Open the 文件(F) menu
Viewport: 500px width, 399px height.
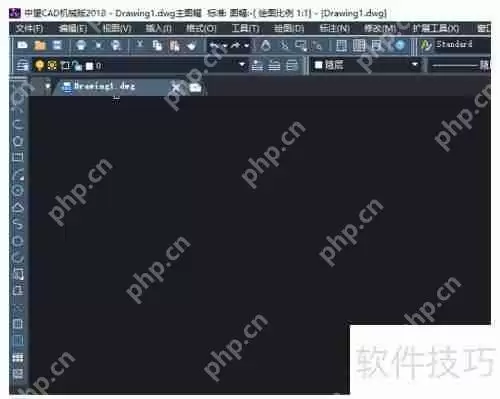coord(30,29)
